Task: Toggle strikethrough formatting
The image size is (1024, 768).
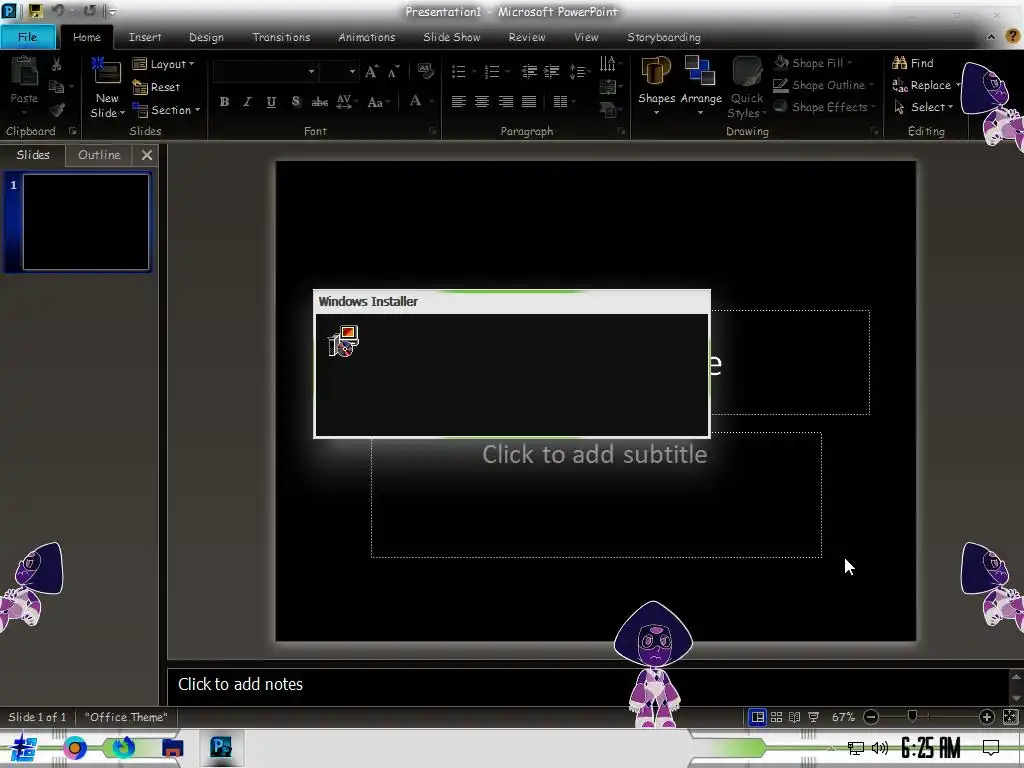Action: (320, 101)
